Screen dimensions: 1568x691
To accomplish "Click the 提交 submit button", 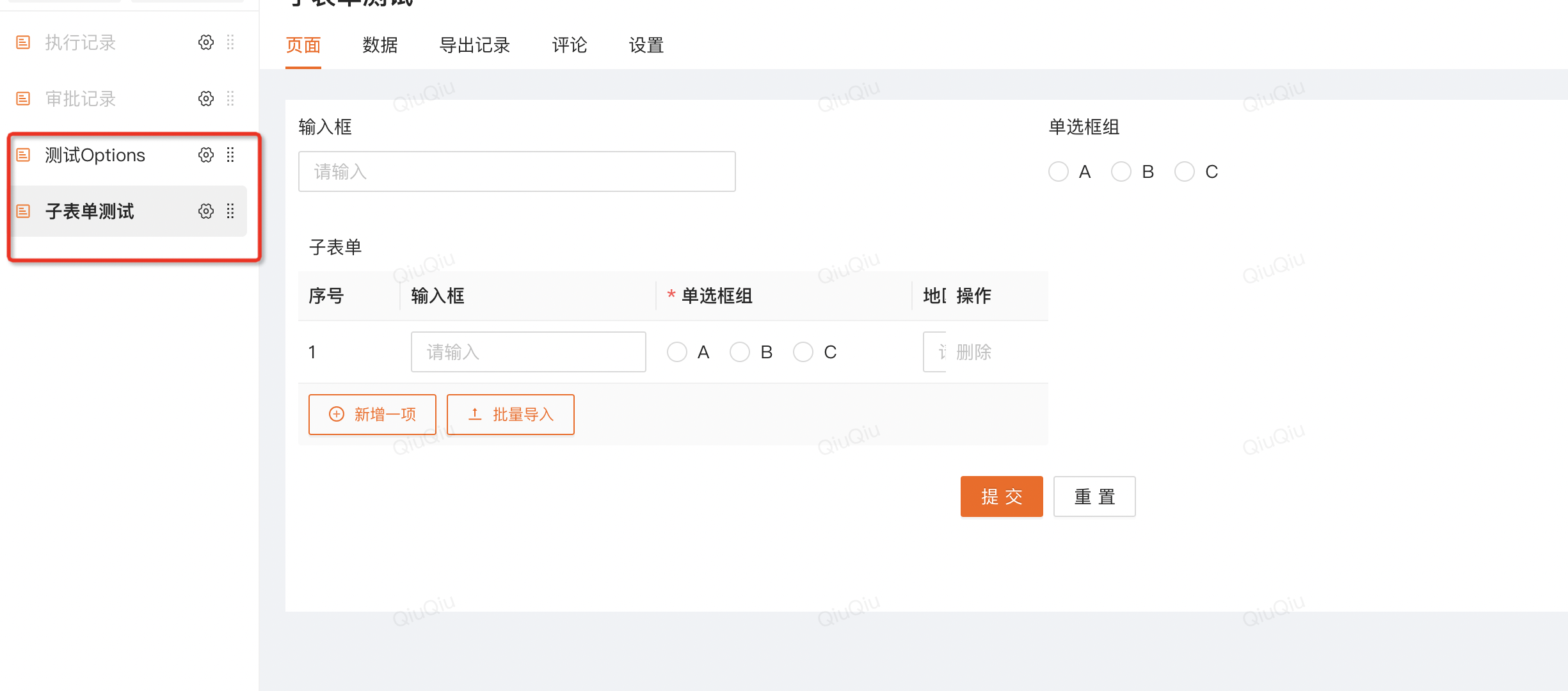I will (x=1002, y=496).
